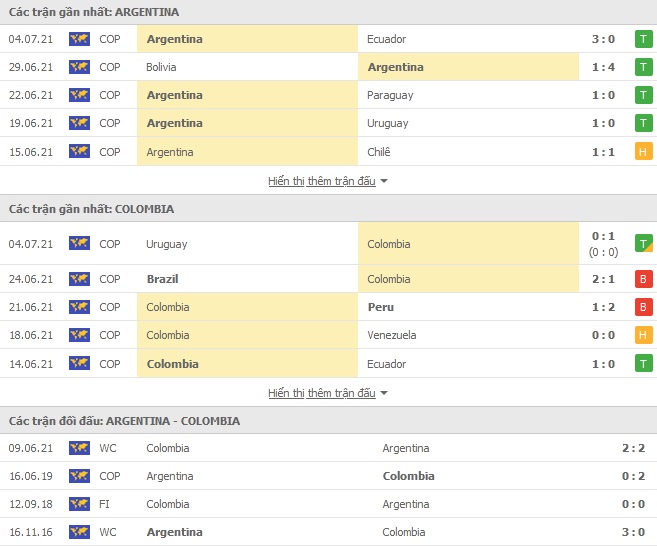Screen dimensions: 657x546
Task: Expand more Argentina matches via dropdown arrow
Action: [384, 181]
